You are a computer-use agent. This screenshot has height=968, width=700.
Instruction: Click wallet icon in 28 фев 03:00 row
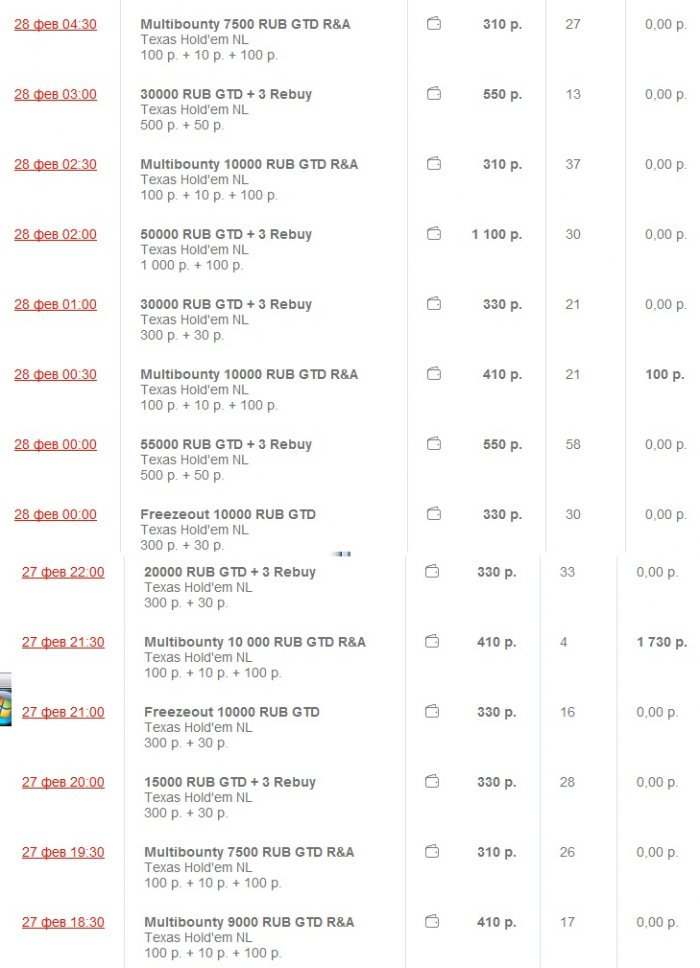point(434,94)
